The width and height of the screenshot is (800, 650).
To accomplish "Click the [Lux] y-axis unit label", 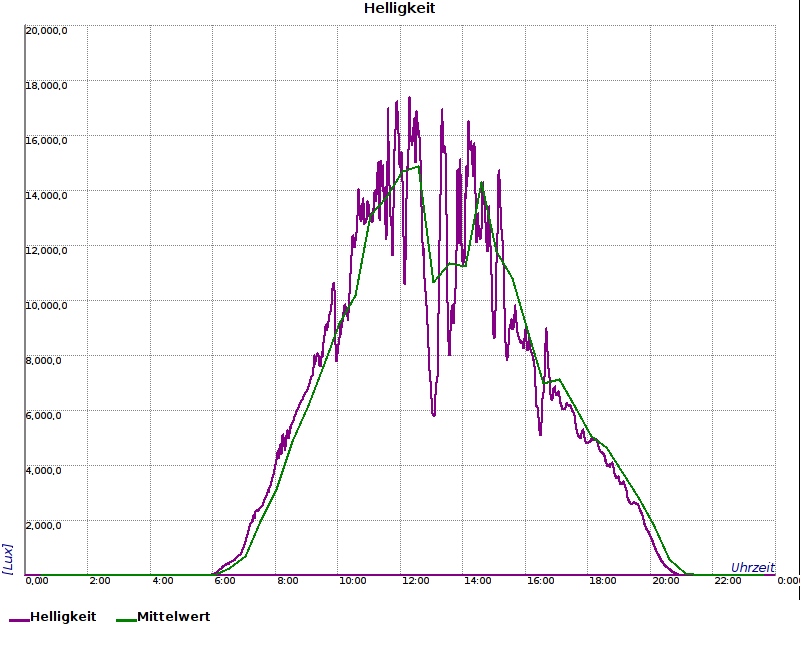I will 7,559.
